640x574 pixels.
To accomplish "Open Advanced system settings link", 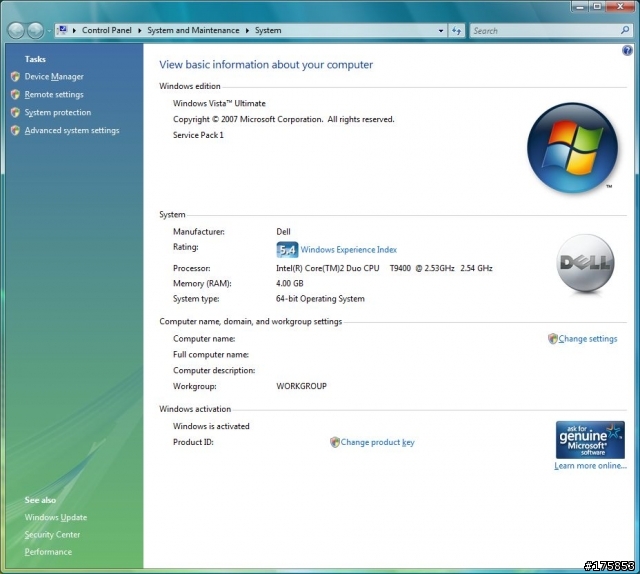I will click(72, 130).
